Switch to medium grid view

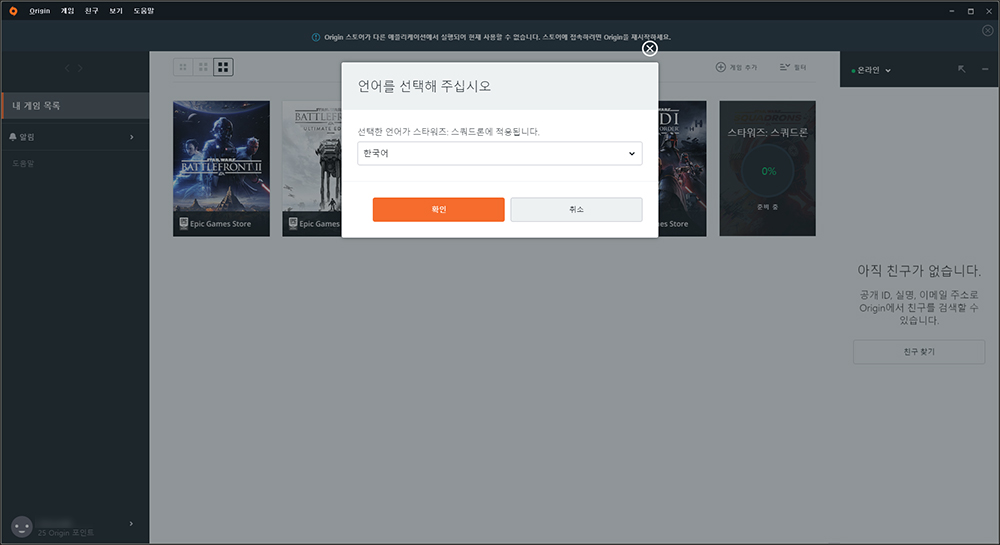(203, 67)
